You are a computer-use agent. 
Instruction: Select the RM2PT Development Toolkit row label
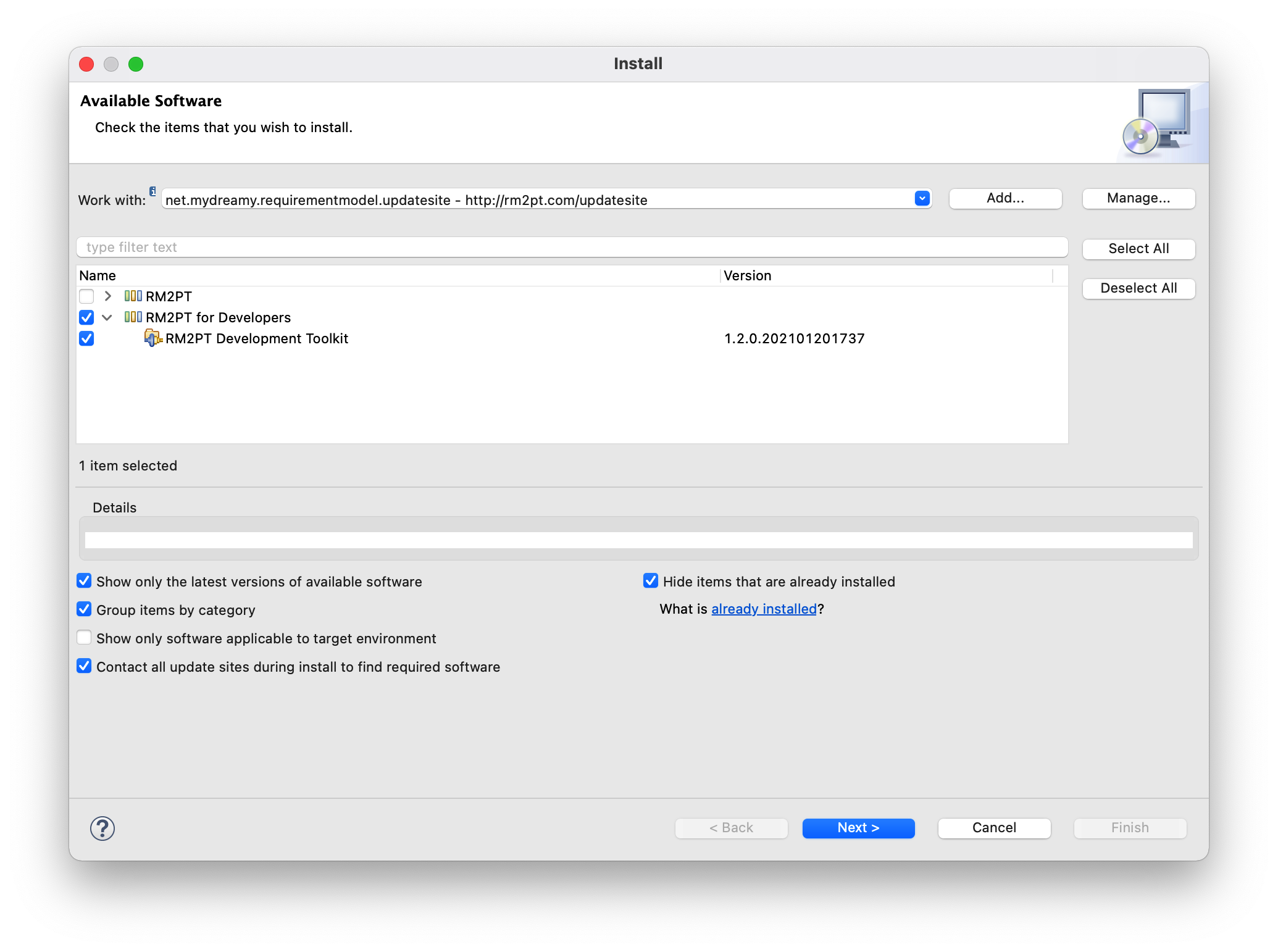coord(257,338)
